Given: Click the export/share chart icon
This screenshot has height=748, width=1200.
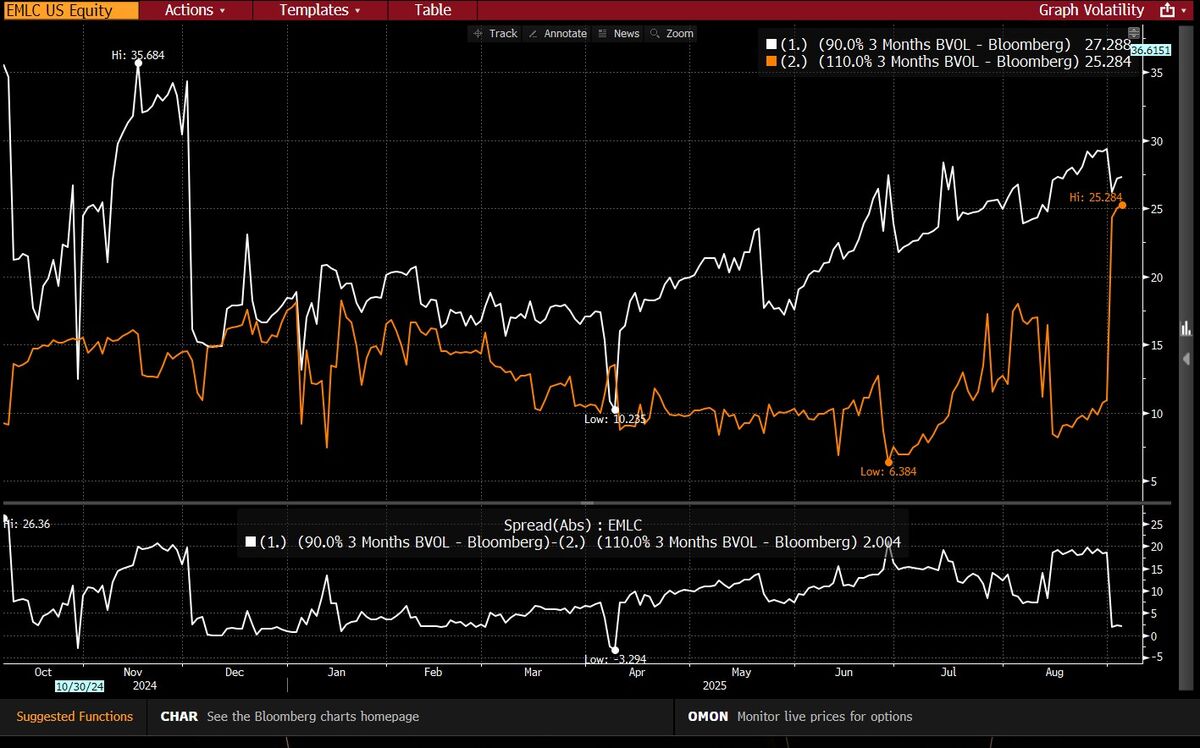Looking at the screenshot, I should click(x=1166, y=10).
